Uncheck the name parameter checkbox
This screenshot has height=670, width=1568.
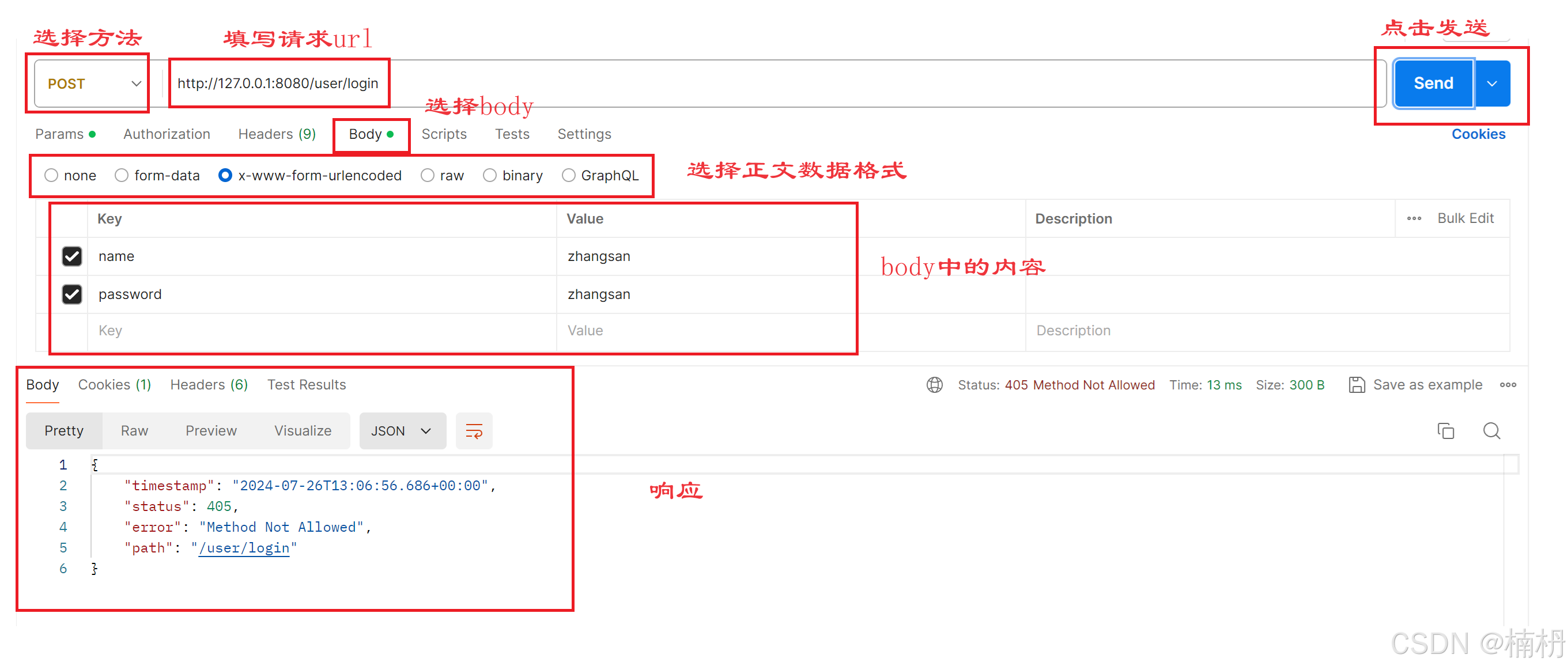(x=72, y=256)
